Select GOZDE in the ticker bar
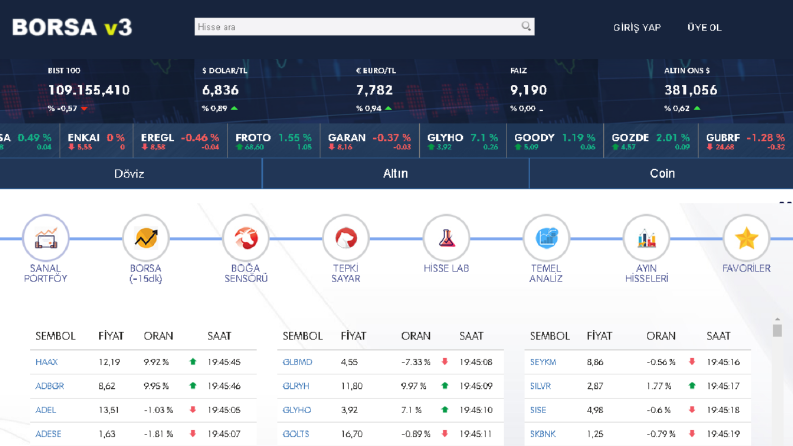Screen dimensions: 793x446 (651, 141)
